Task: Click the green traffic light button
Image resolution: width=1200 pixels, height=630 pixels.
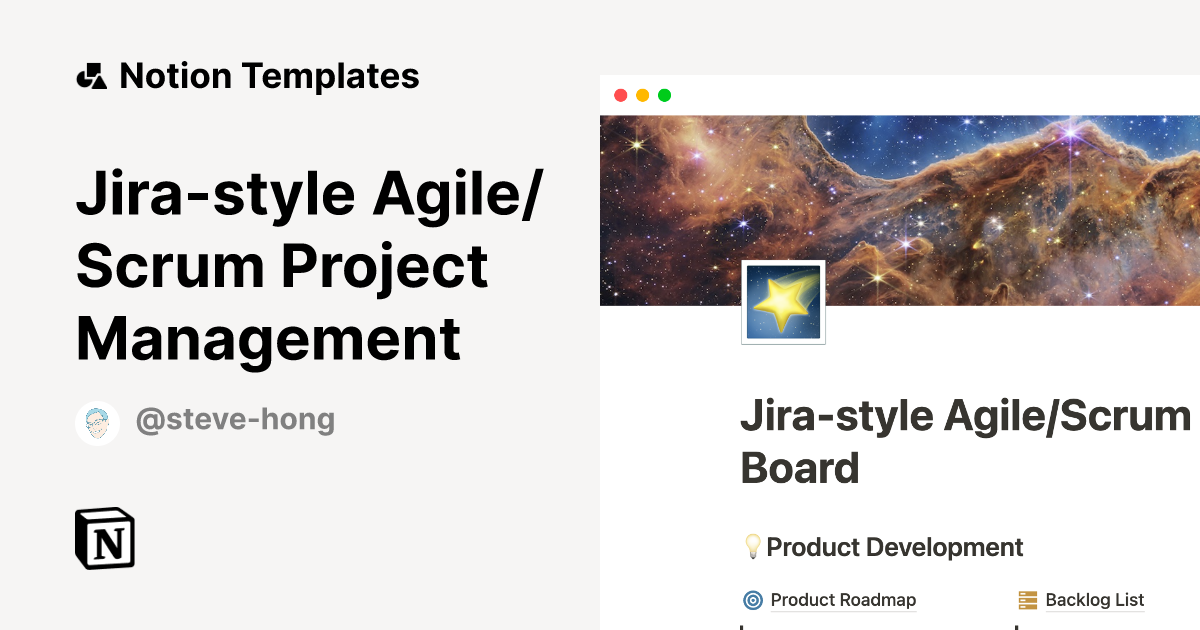Action: click(664, 95)
